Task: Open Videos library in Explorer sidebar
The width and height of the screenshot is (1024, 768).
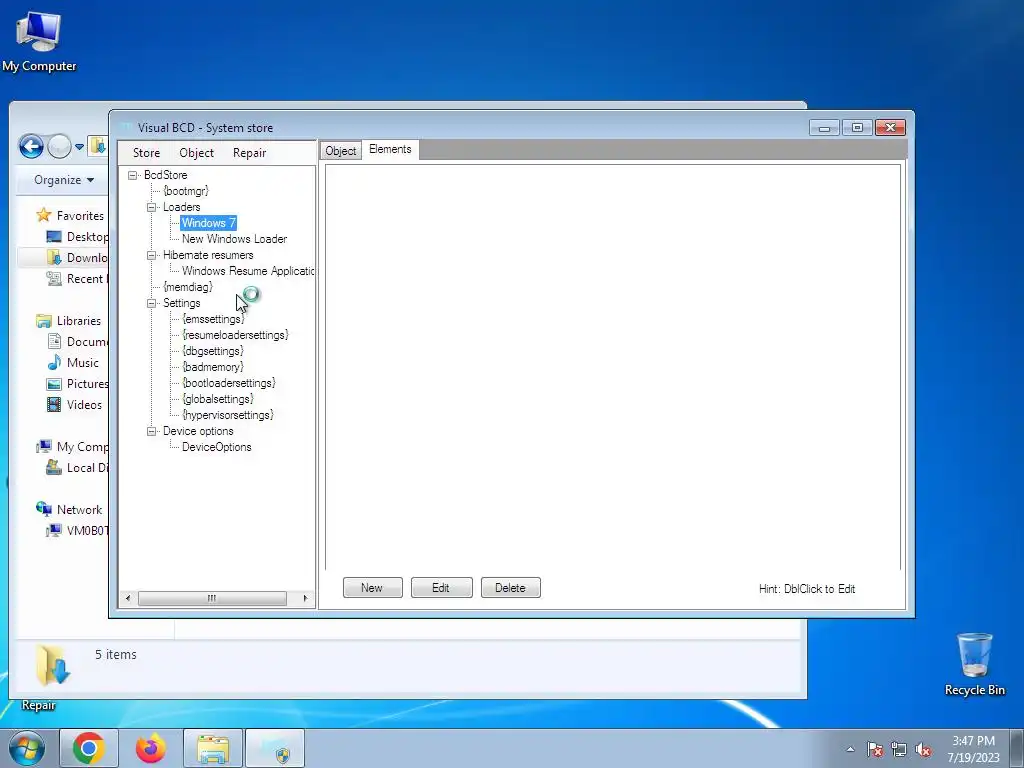Action: point(74,405)
